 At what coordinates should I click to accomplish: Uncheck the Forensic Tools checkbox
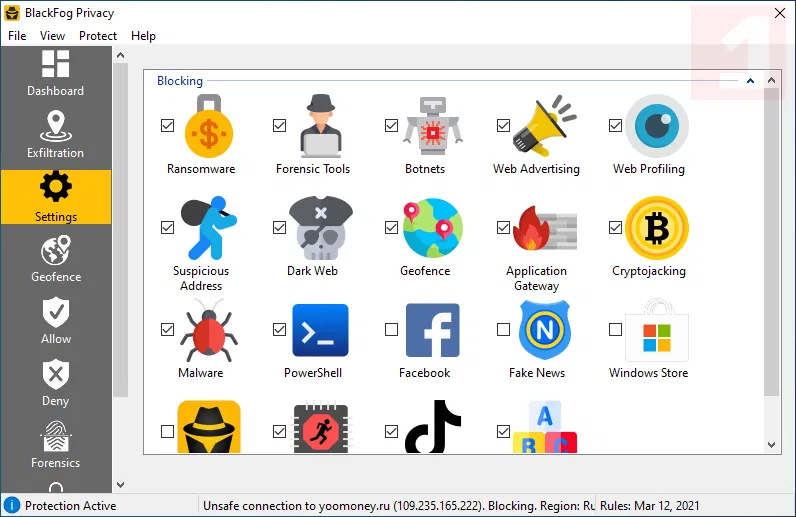coord(279,125)
